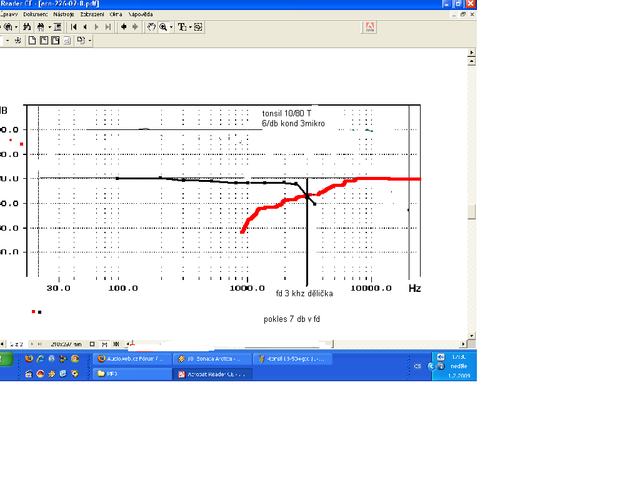Toggle Continuous Facing layout in status bar
640x480 pixels.
116,344
